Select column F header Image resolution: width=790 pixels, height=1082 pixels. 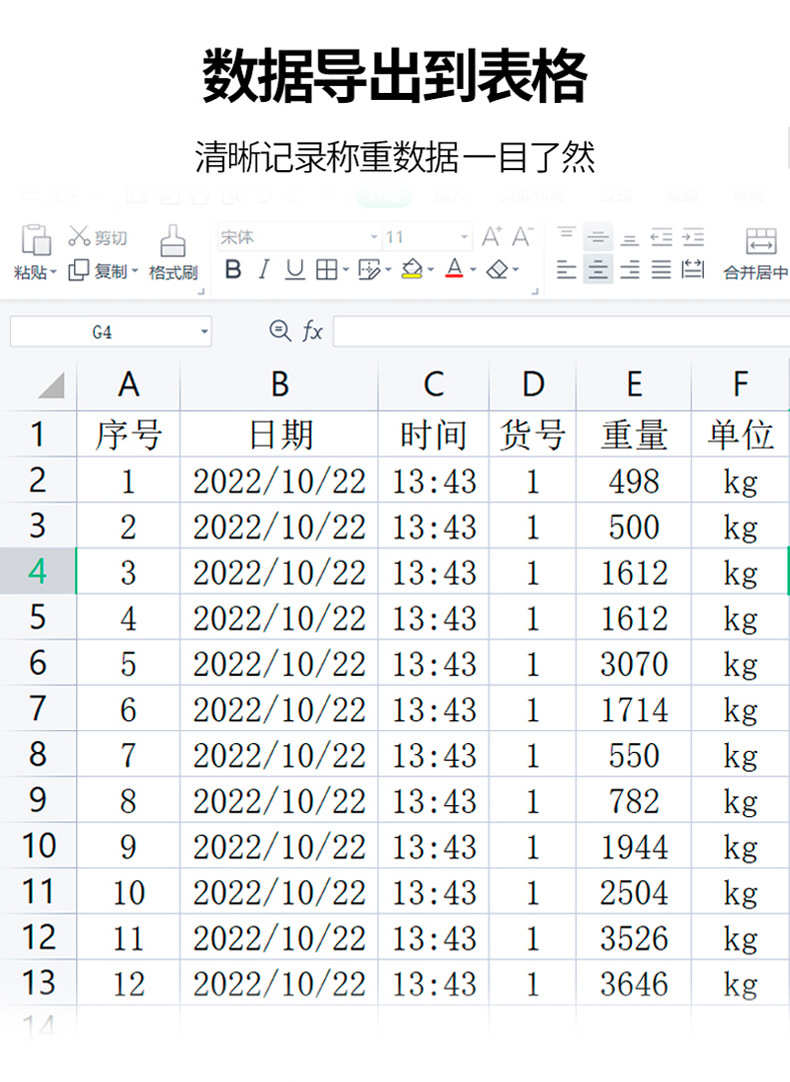740,385
